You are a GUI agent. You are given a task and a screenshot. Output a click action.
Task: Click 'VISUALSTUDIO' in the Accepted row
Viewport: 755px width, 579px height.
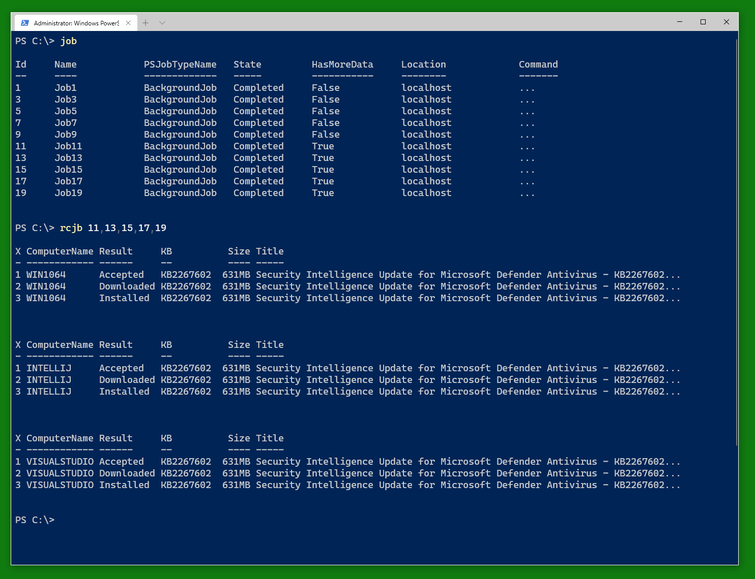[x=60, y=461]
